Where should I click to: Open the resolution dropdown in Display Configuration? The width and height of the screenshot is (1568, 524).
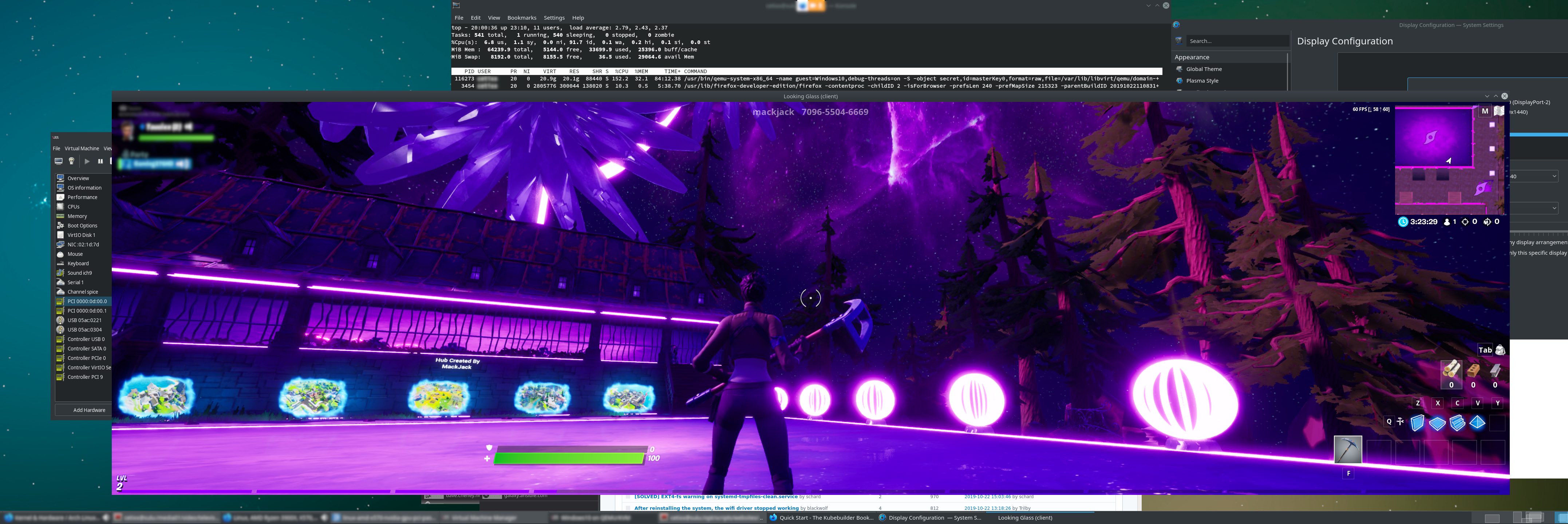(1533, 176)
